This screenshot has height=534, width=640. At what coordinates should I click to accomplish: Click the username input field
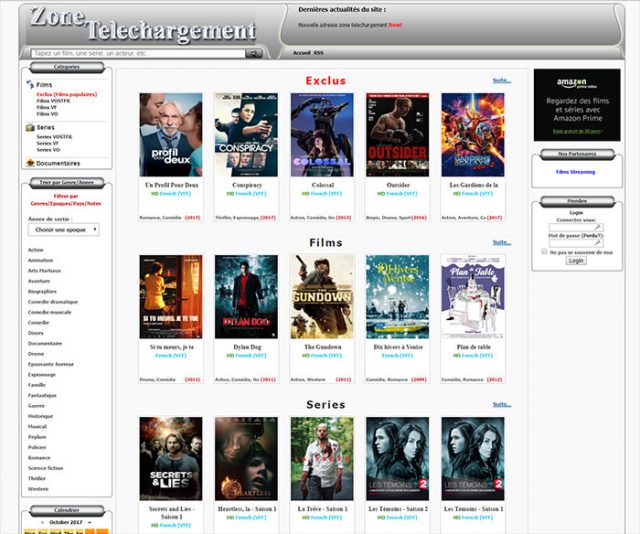click(x=576, y=227)
